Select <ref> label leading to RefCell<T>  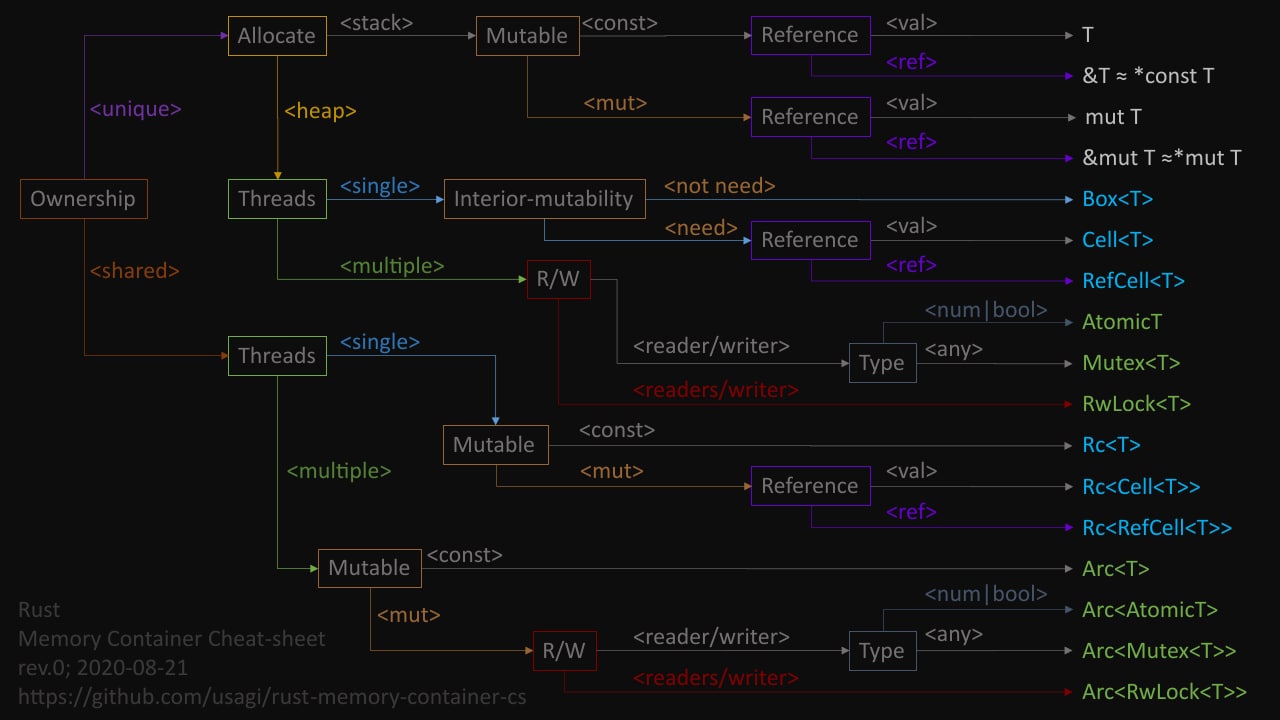point(911,265)
